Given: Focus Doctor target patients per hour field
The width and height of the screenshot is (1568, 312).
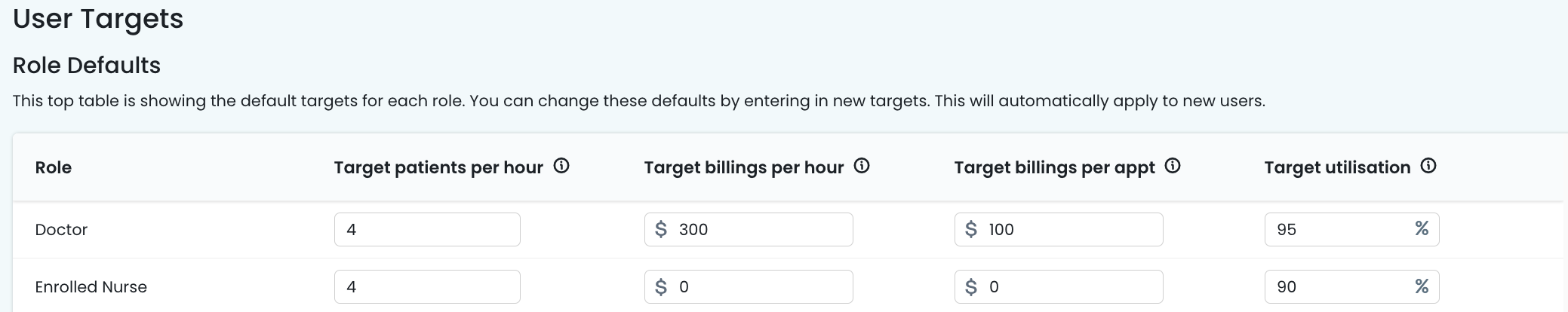Looking at the screenshot, I should [x=427, y=229].
